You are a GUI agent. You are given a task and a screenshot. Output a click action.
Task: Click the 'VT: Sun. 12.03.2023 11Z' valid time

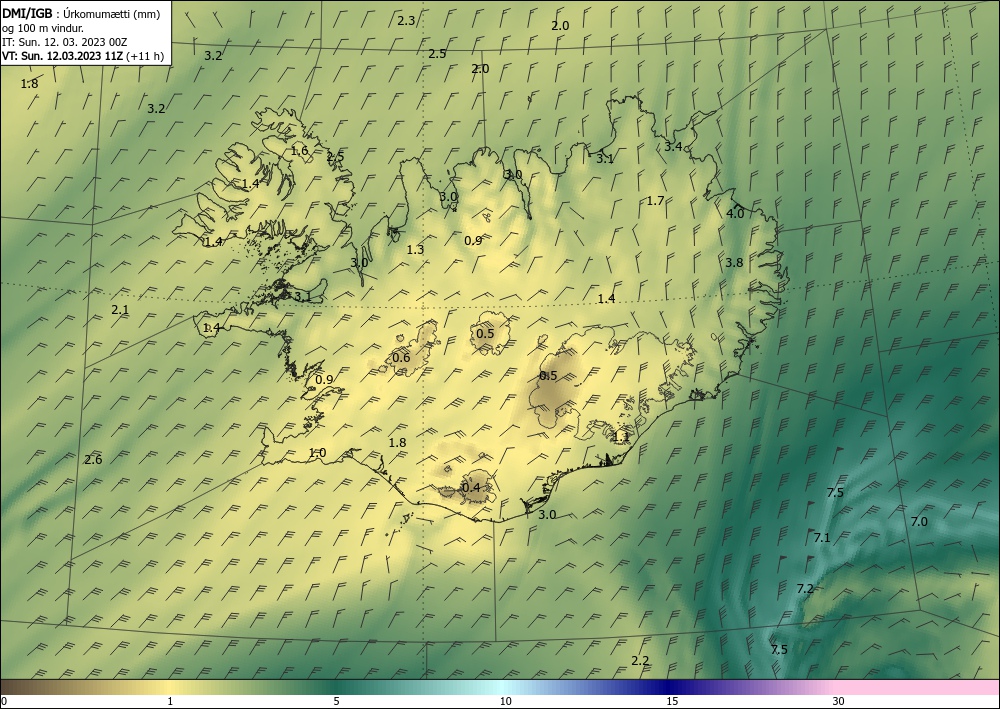tap(62, 56)
